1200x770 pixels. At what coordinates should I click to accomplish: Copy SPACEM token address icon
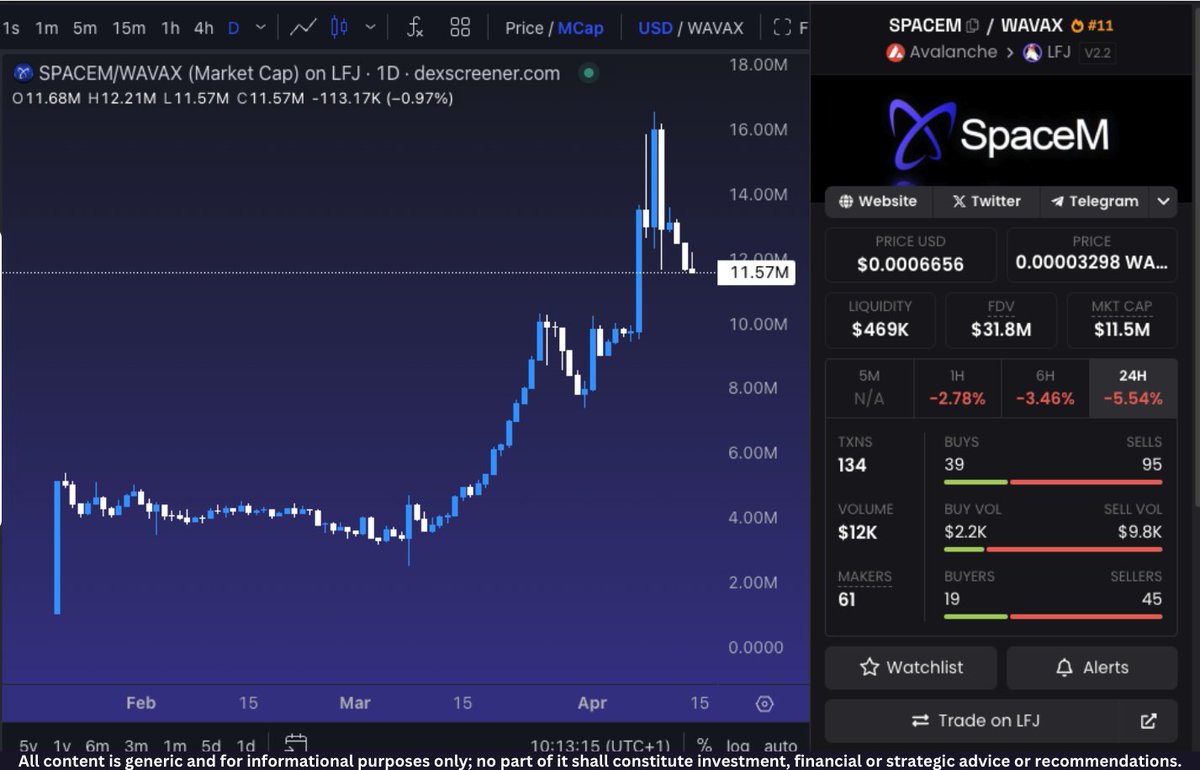pyautogui.click(x=972, y=26)
